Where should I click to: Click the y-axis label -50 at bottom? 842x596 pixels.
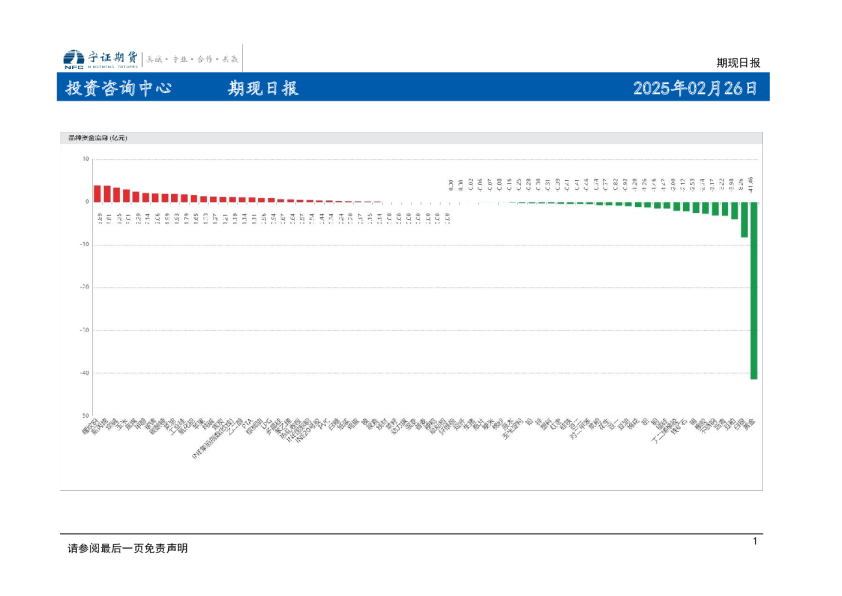tap(84, 415)
